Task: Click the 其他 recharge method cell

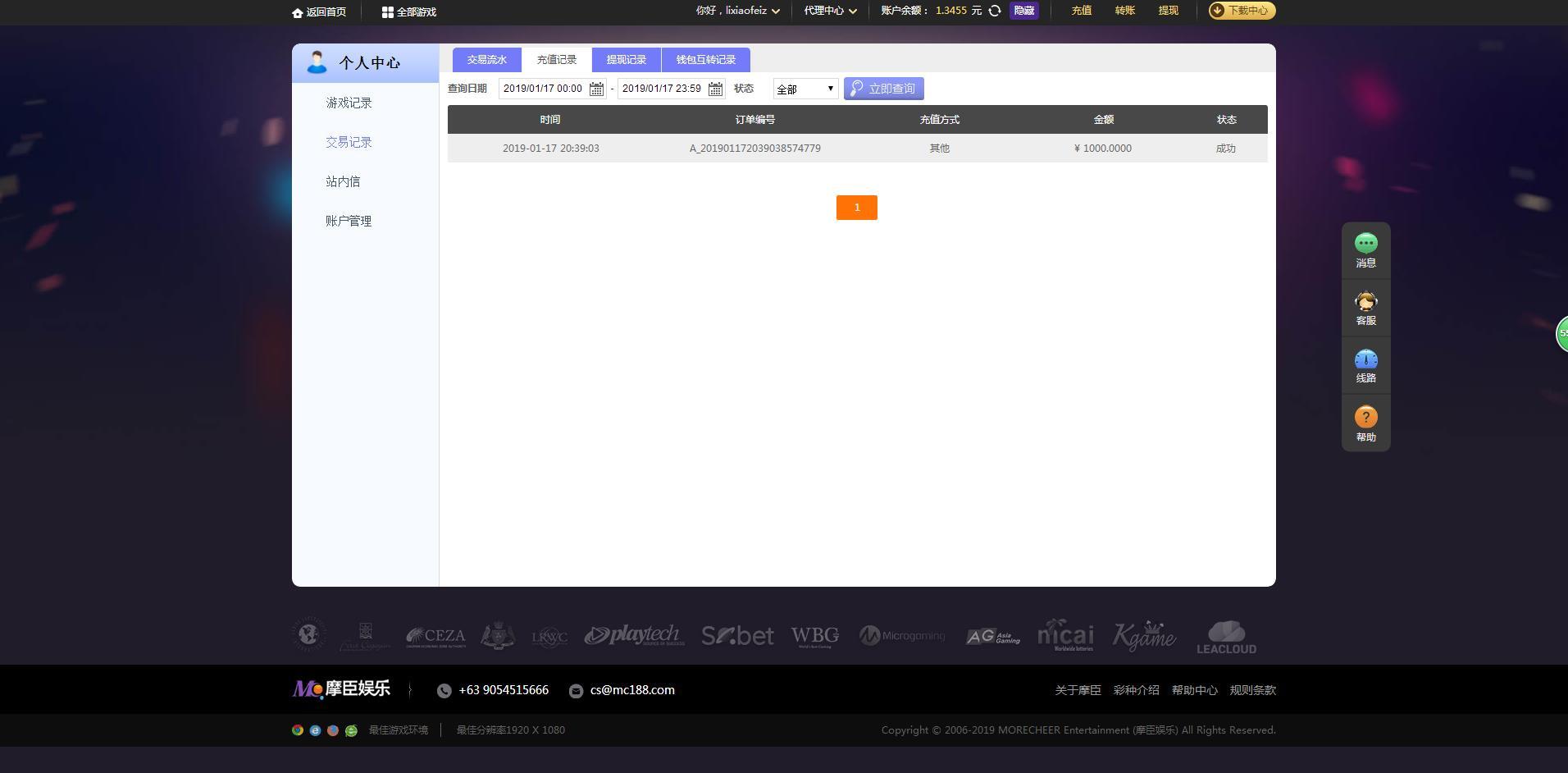Action: (x=940, y=149)
